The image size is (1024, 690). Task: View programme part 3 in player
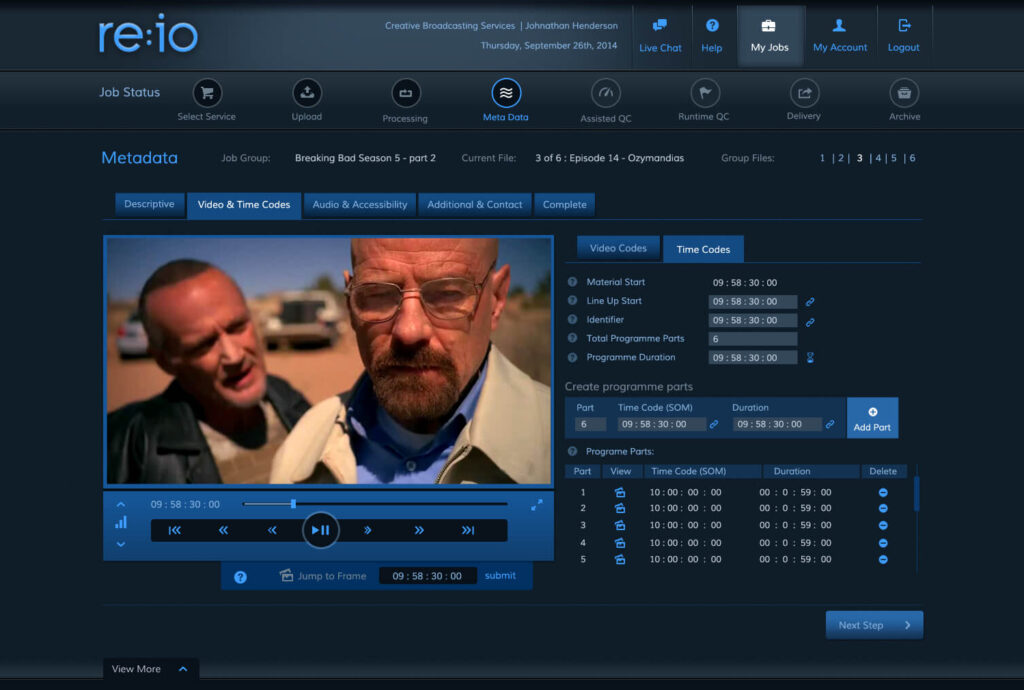point(620,525)
